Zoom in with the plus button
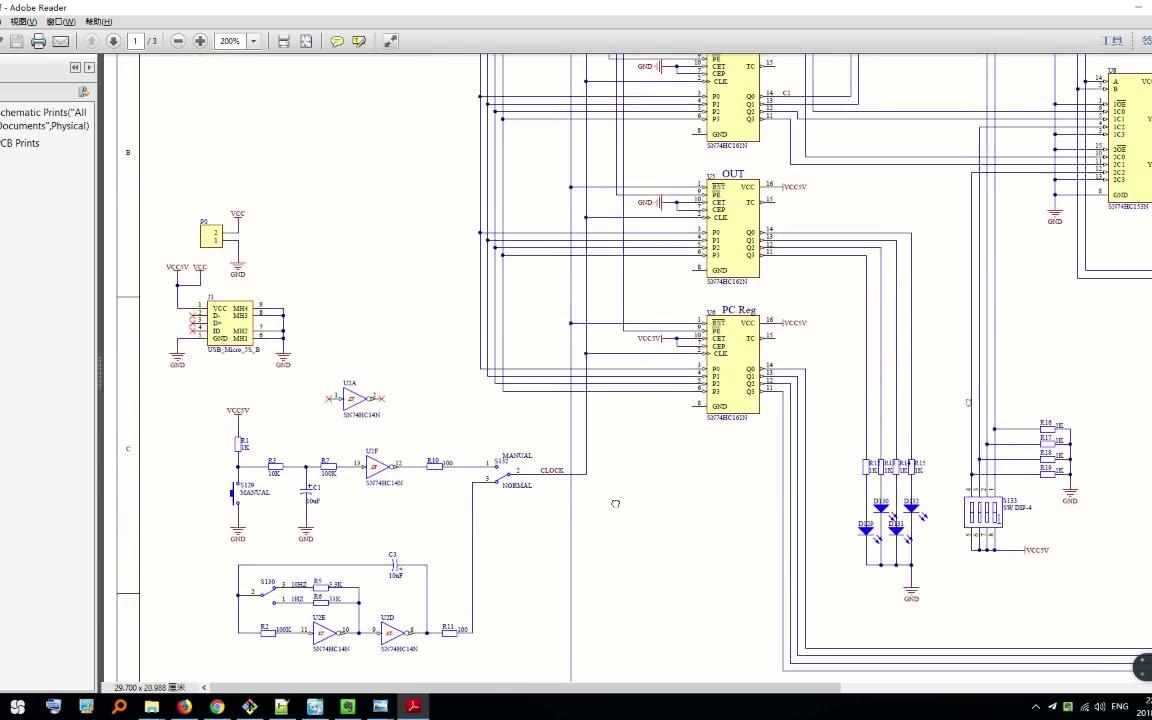This screenshot has height=720, width=1152. click(200, 41)
